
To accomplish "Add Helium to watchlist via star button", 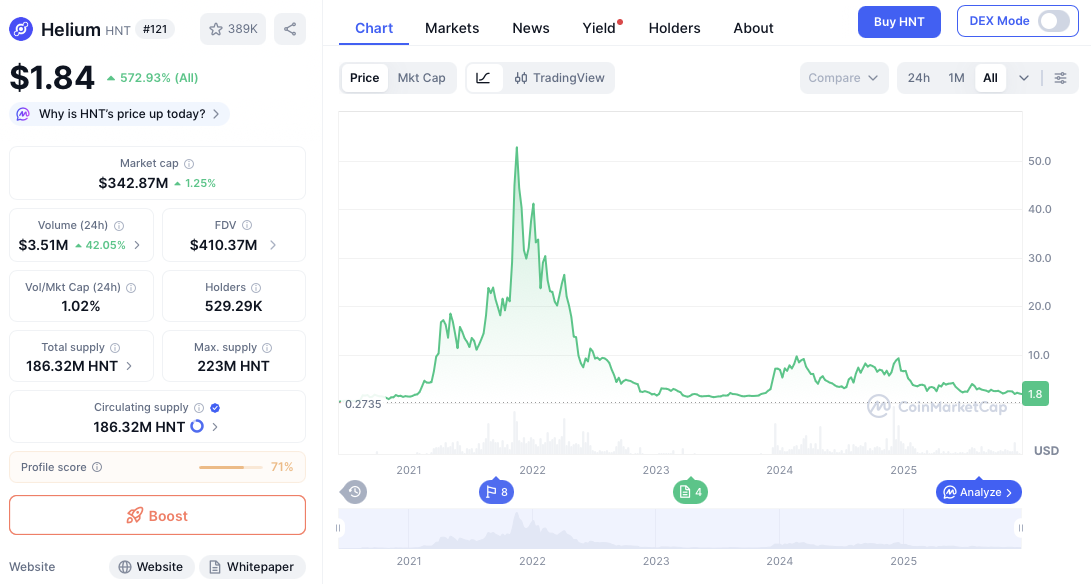I will tap(233, 29).
